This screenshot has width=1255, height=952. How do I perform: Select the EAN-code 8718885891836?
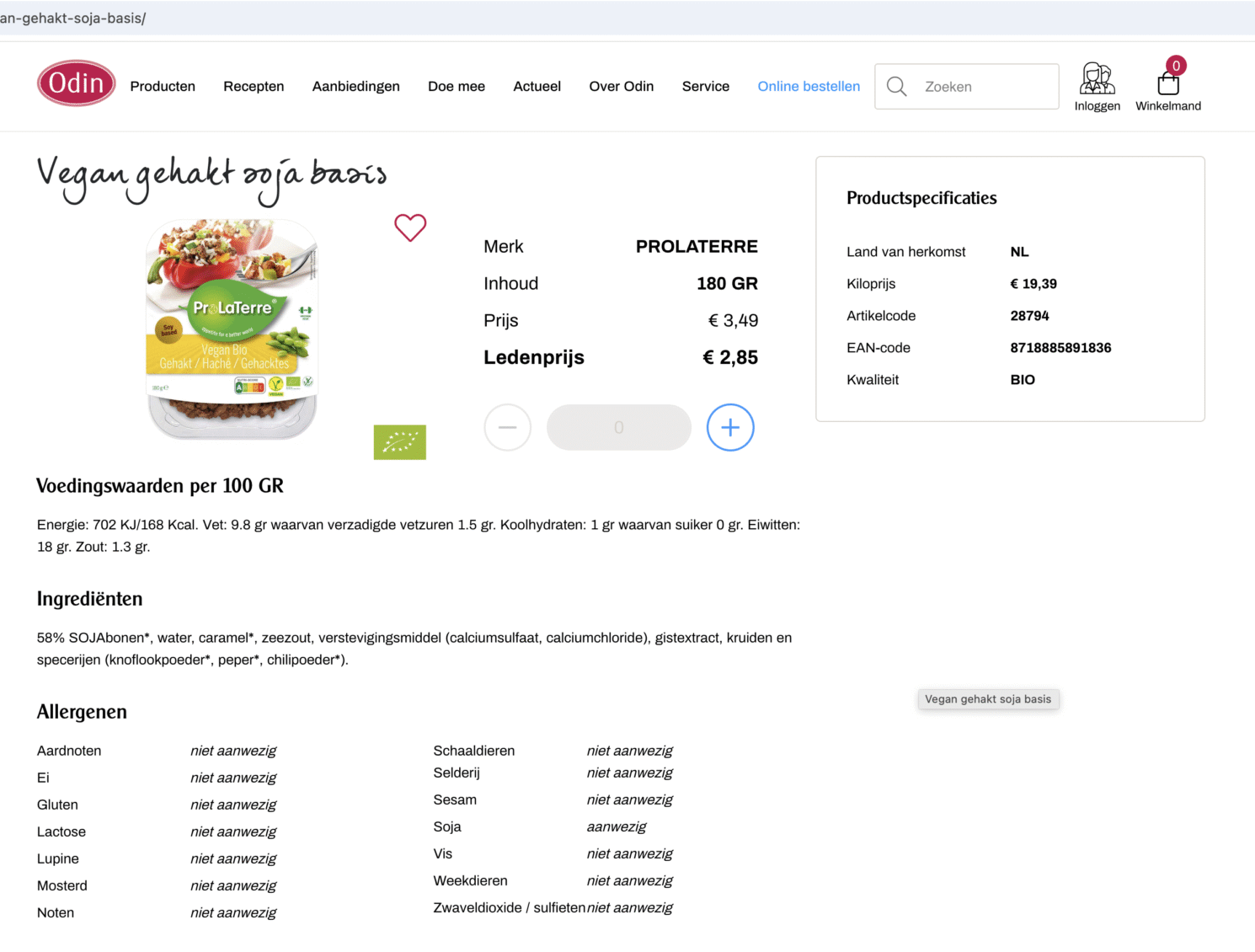1060,348
